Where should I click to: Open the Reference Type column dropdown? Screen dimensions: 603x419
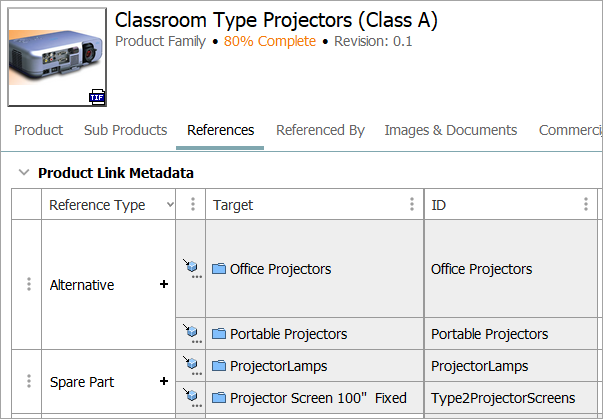pos(168,205)
